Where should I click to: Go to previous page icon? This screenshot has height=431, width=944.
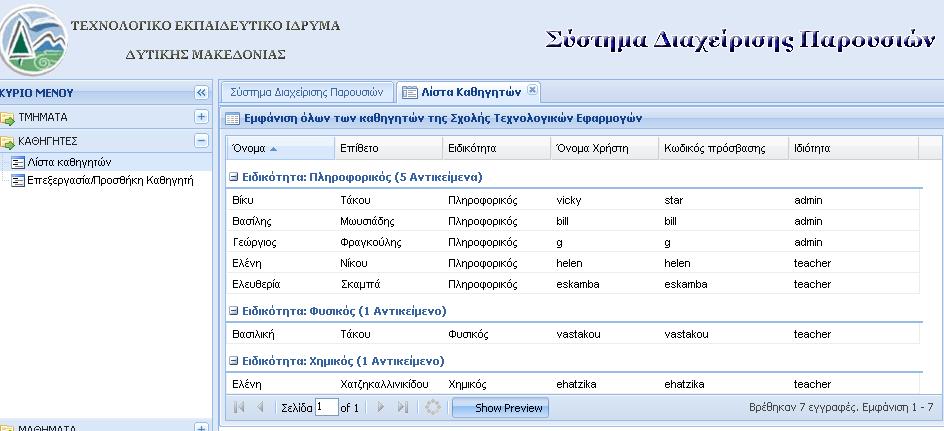click(260, 408)
